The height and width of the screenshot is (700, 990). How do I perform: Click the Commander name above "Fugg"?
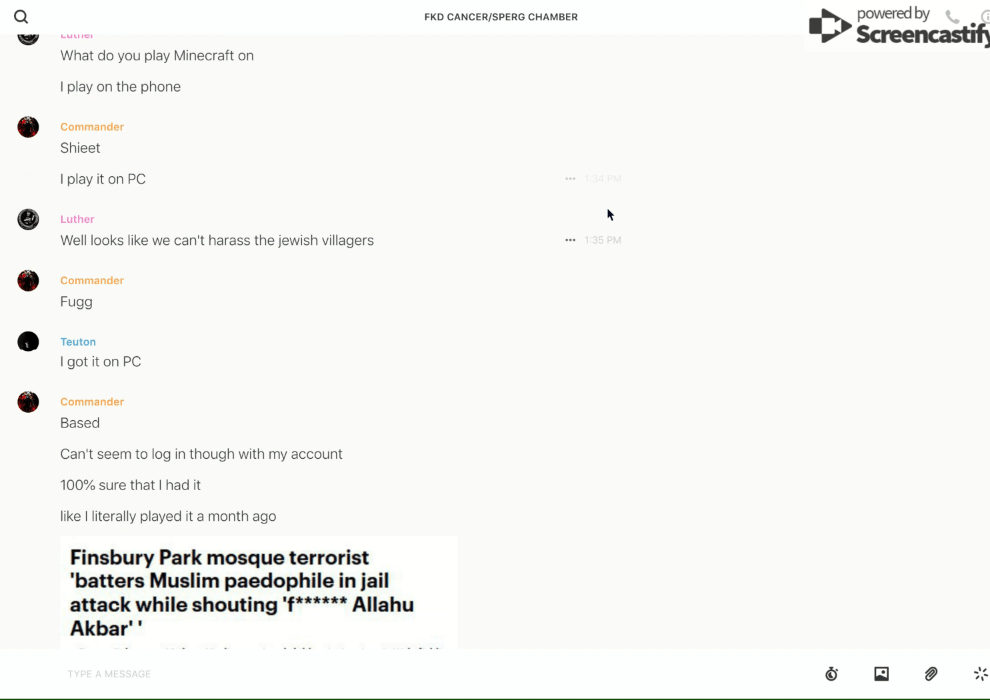tap(92, 281)
